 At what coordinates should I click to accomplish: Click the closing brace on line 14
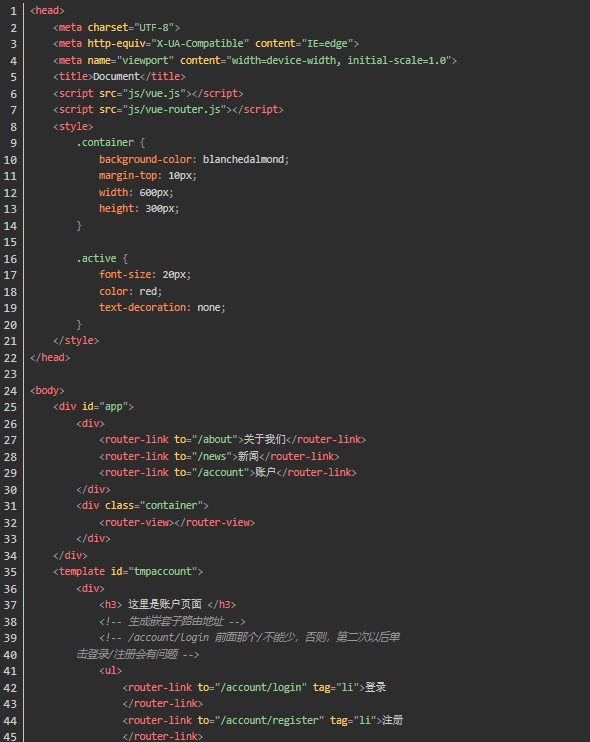coord(79,226)
